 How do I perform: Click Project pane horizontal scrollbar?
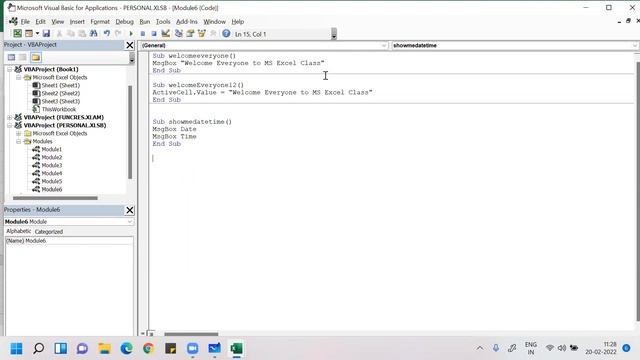(55, 198)
